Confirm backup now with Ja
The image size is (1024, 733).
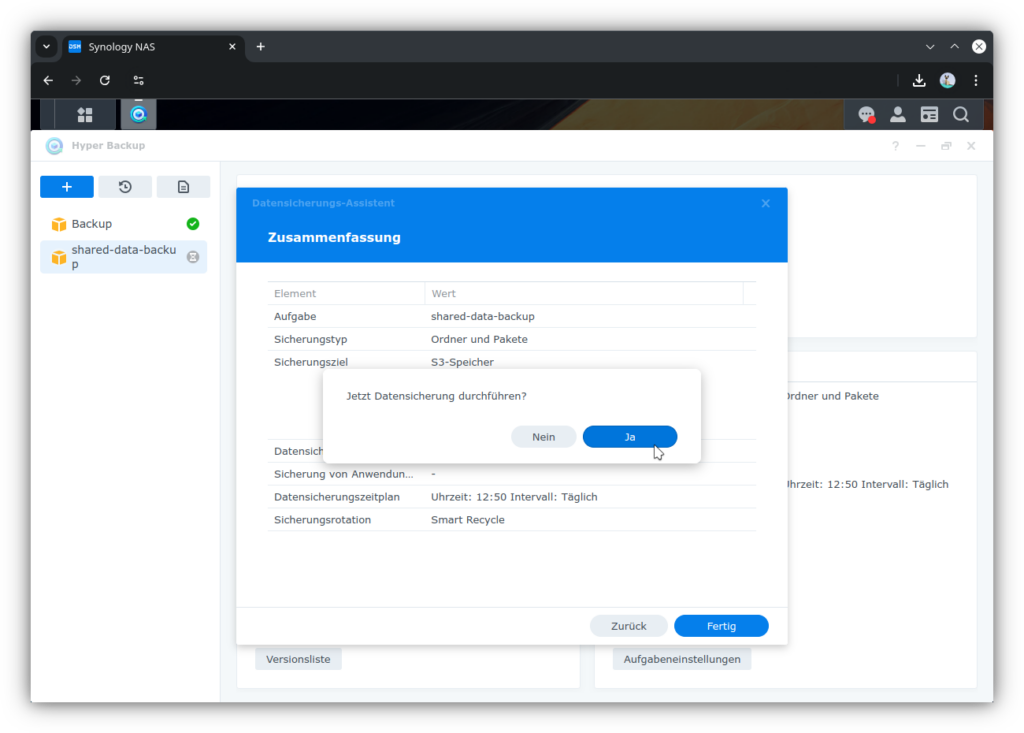coord(630,437)
